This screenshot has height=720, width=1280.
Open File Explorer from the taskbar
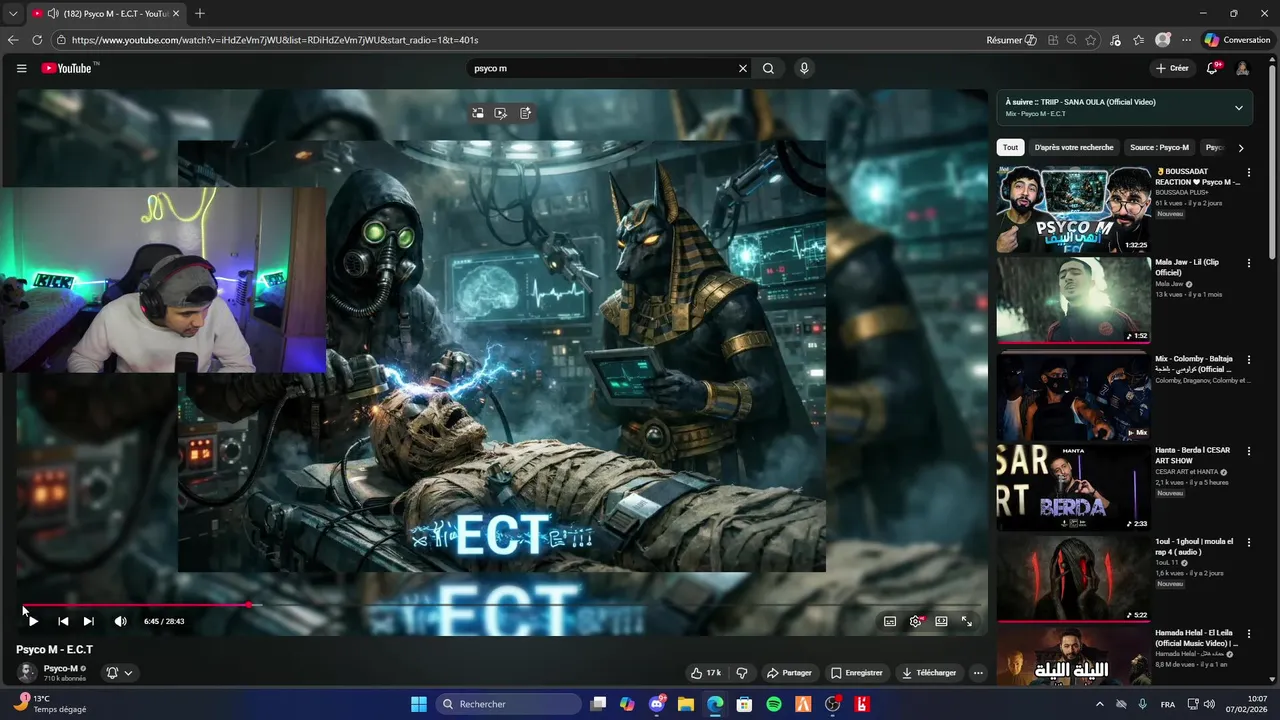point(686,704)
